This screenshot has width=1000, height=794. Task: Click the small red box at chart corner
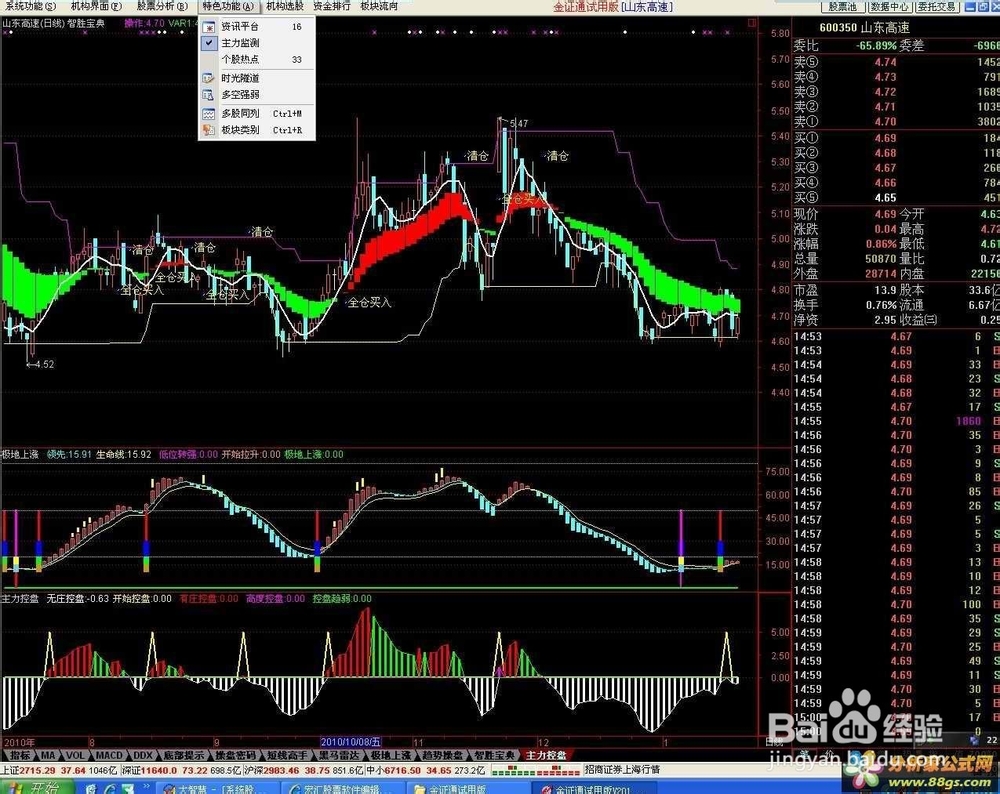coord(752,22)
